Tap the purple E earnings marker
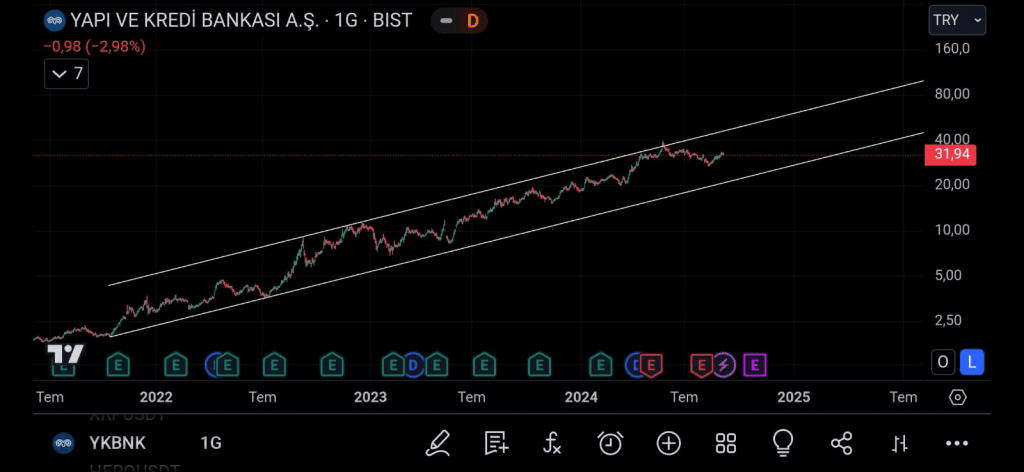This screenshot has height=472, width=1024. (x=754, y=365)
